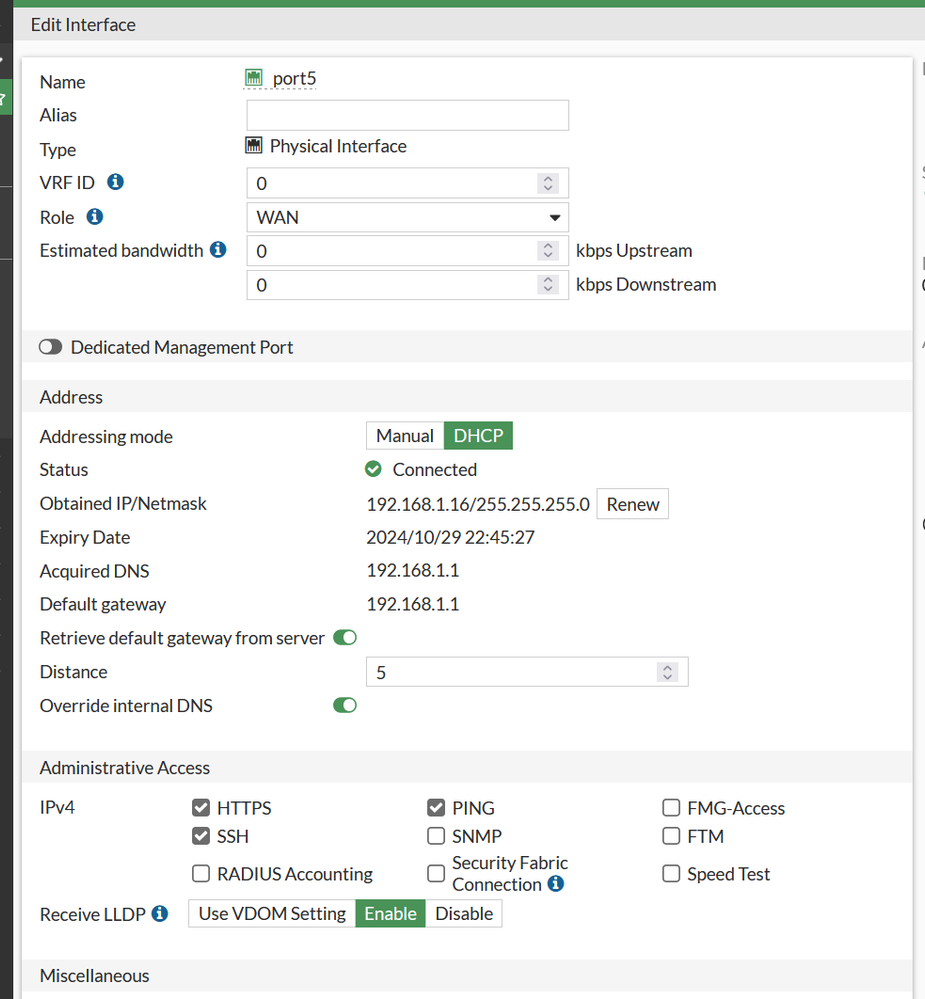Click the Receive LLDP info icon
The image size is (925, 999).
tap(160, 913)
